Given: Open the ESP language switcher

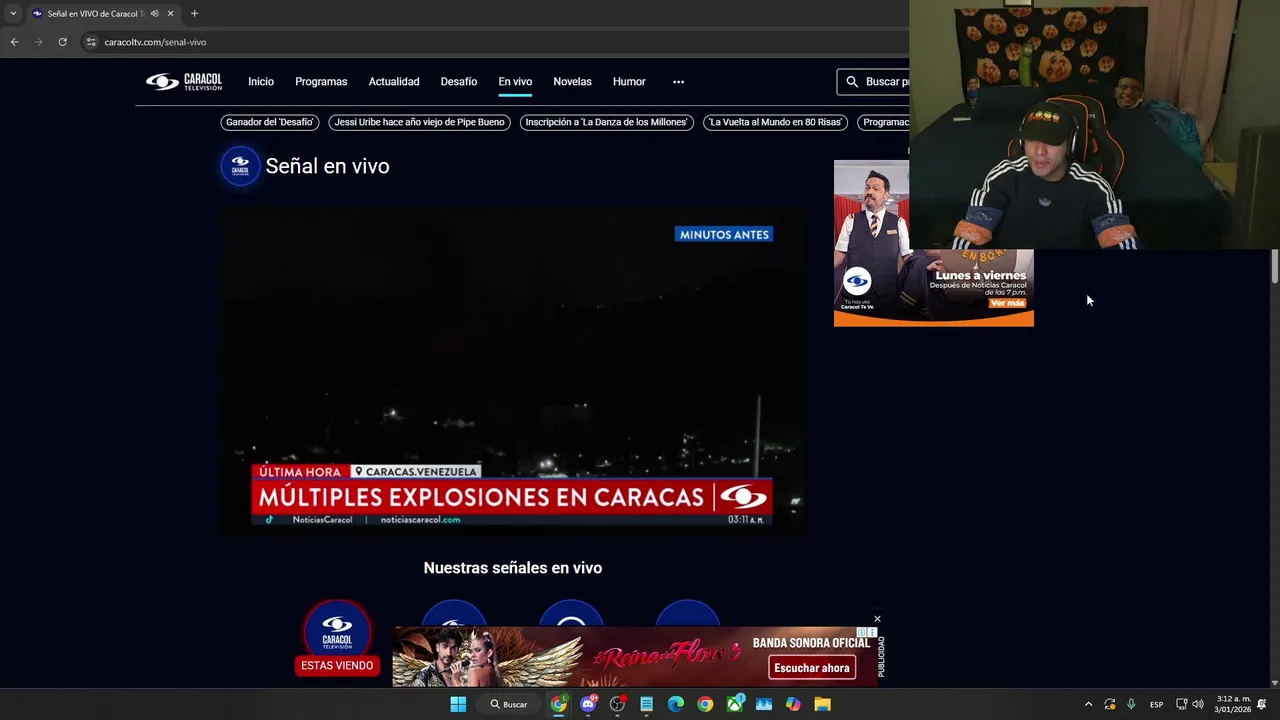Looking at the screenshot, I should 1156,704.
